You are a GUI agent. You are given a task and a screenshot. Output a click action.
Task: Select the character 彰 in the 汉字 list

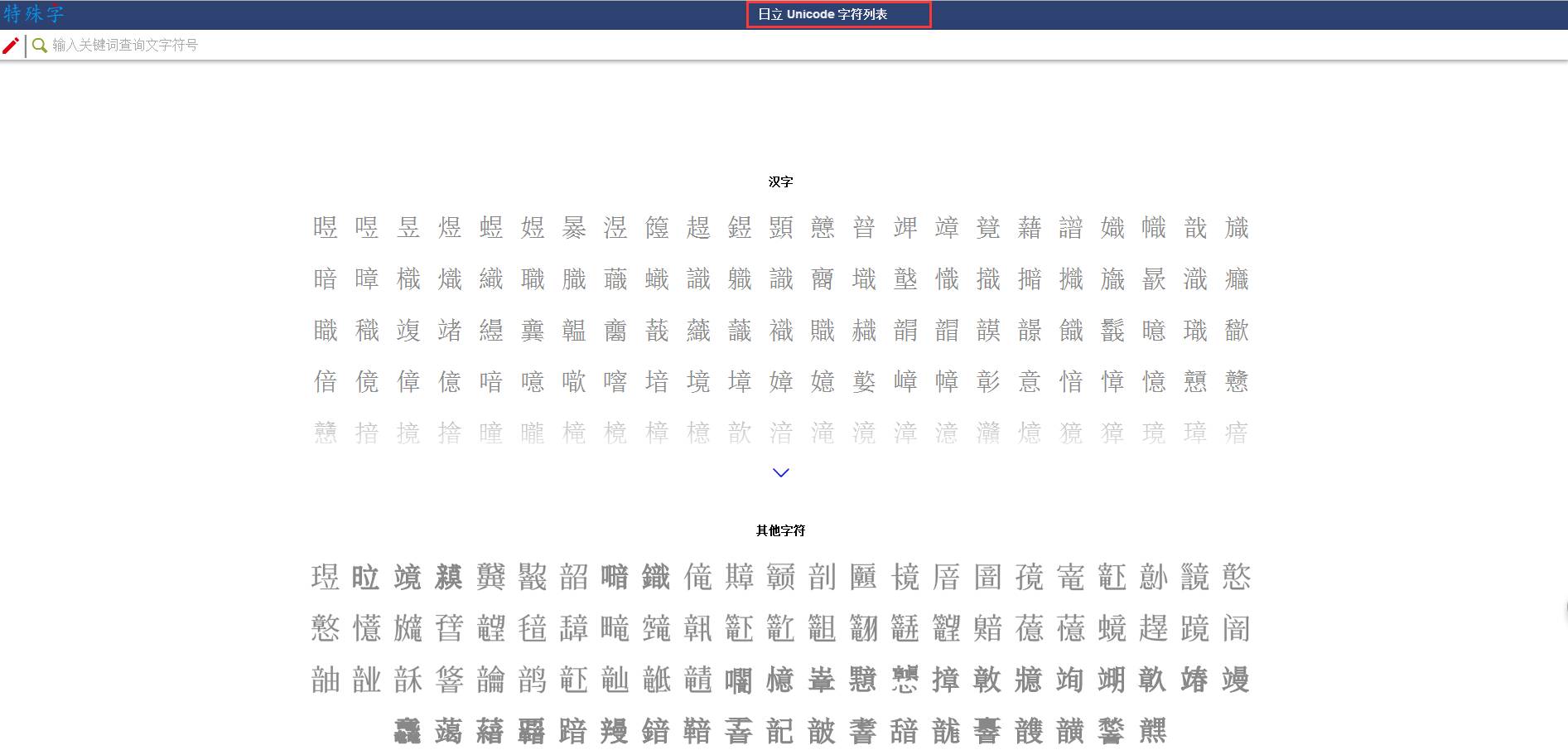tap(988, 381)
